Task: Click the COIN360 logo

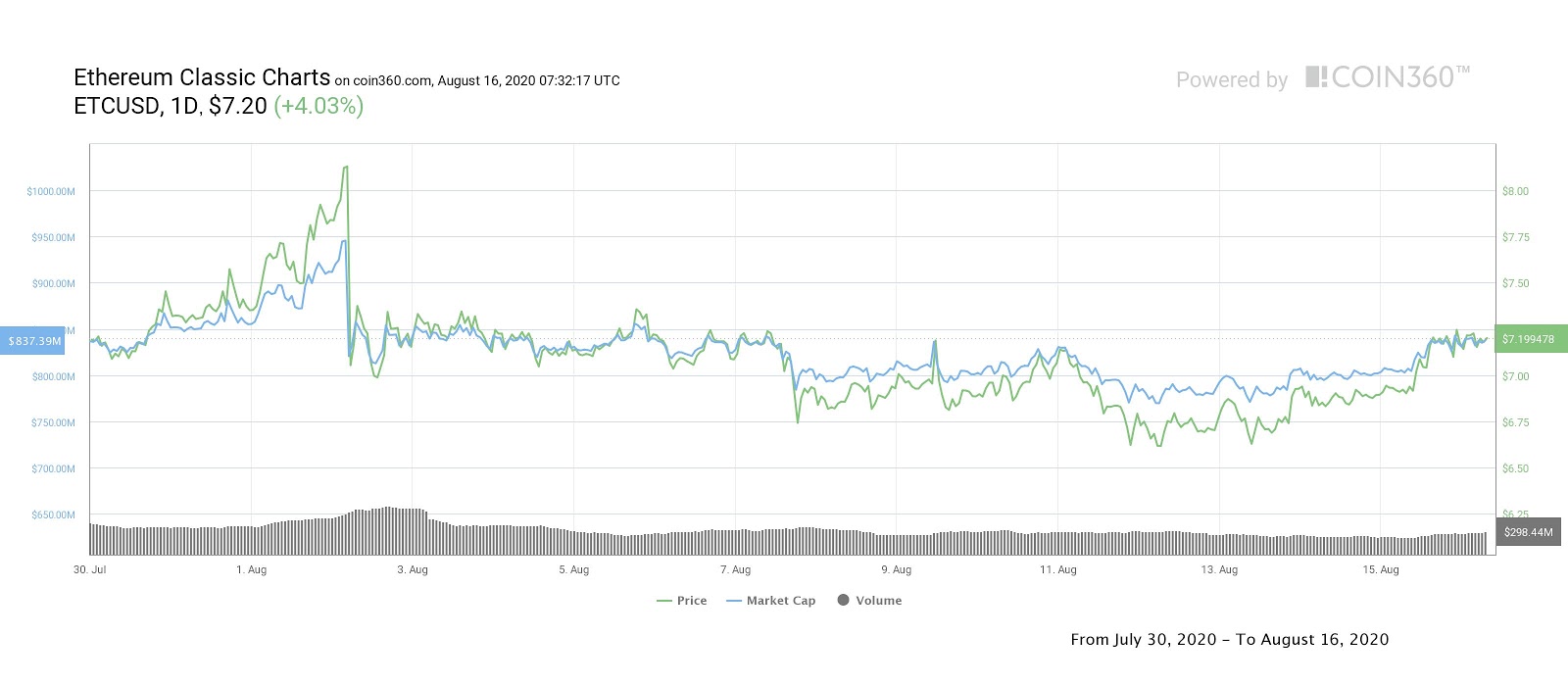Action: tap(1388, 77)
